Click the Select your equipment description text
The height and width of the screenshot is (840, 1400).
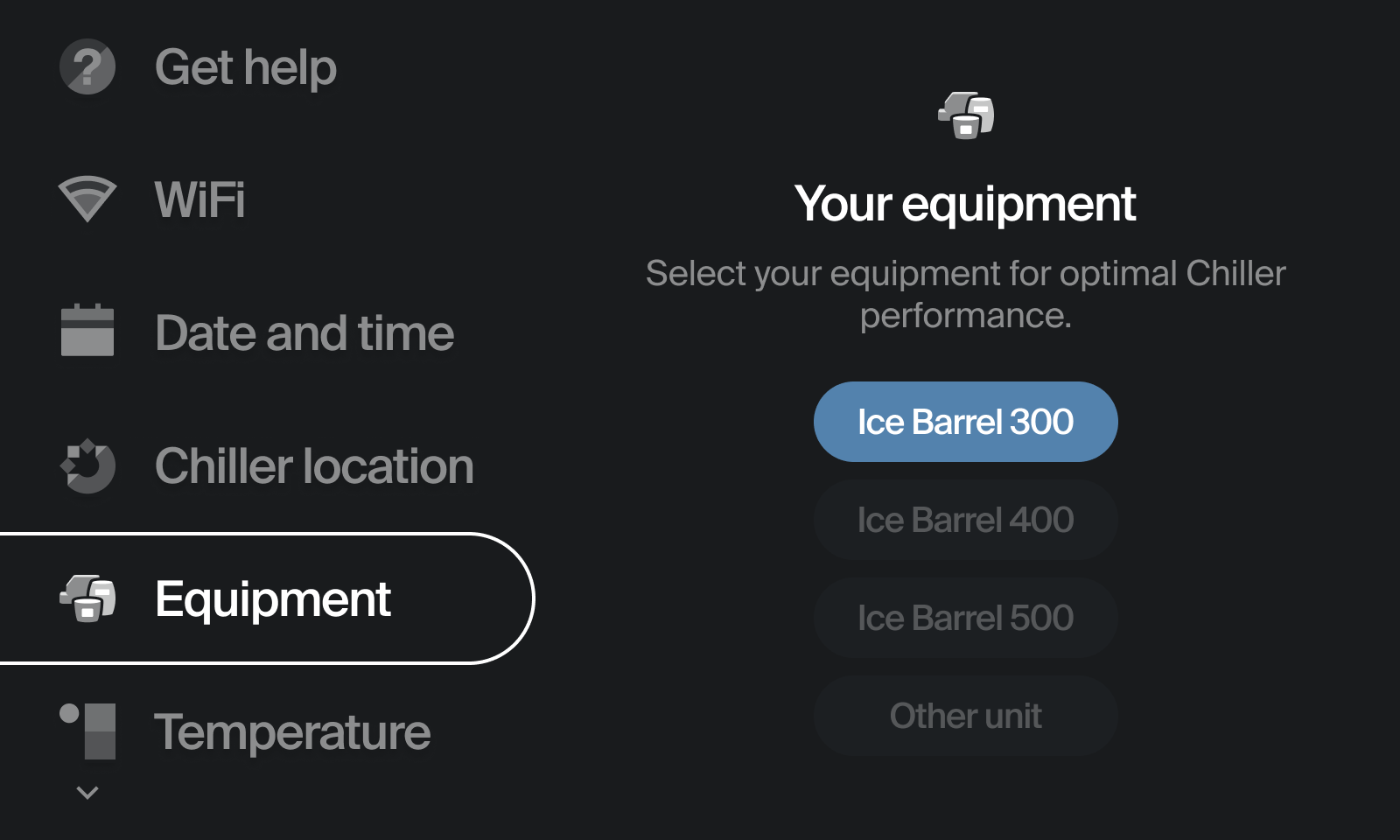point(966,294)
